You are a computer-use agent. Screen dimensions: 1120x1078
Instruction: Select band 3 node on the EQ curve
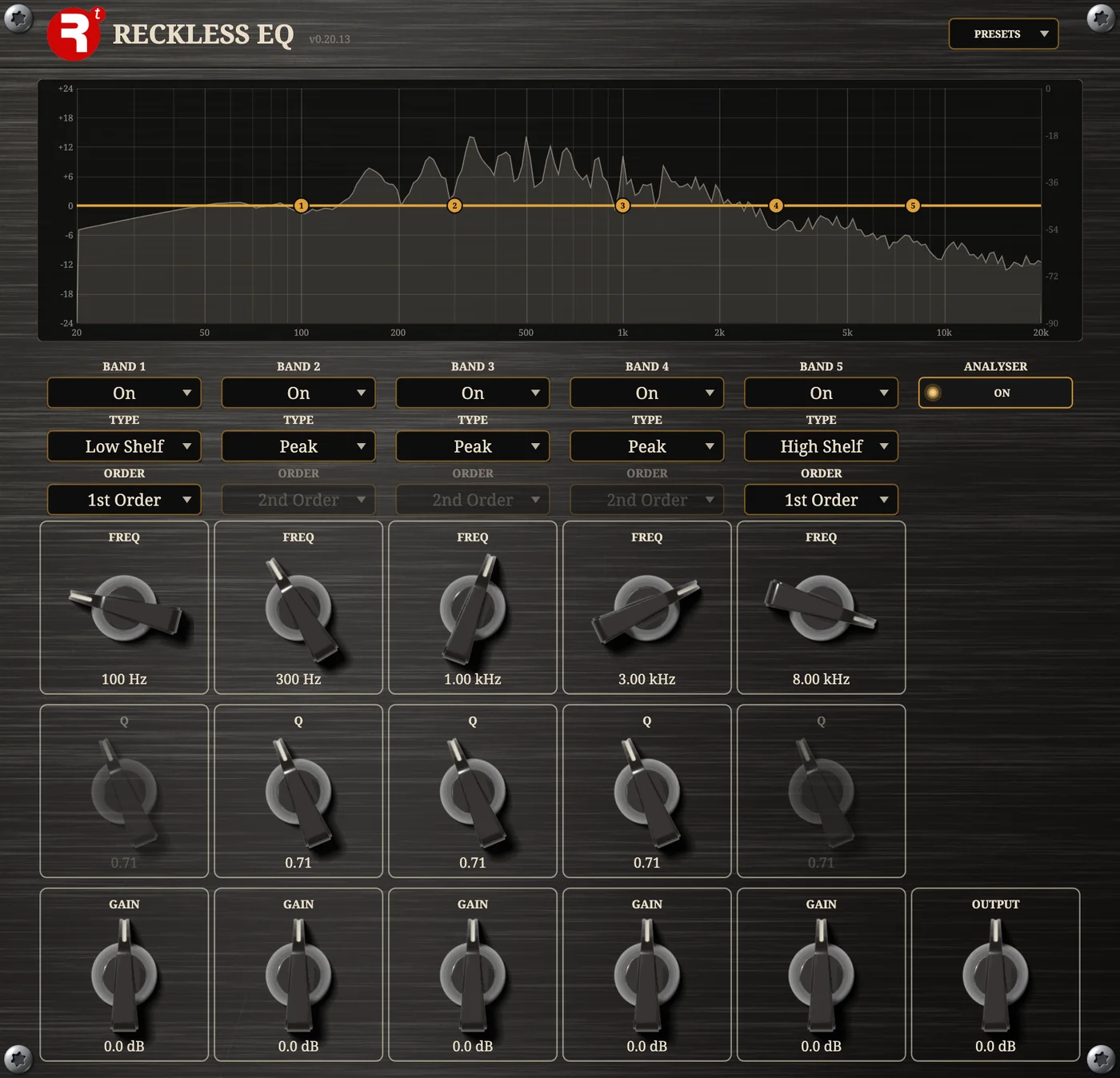pos(622,206)
